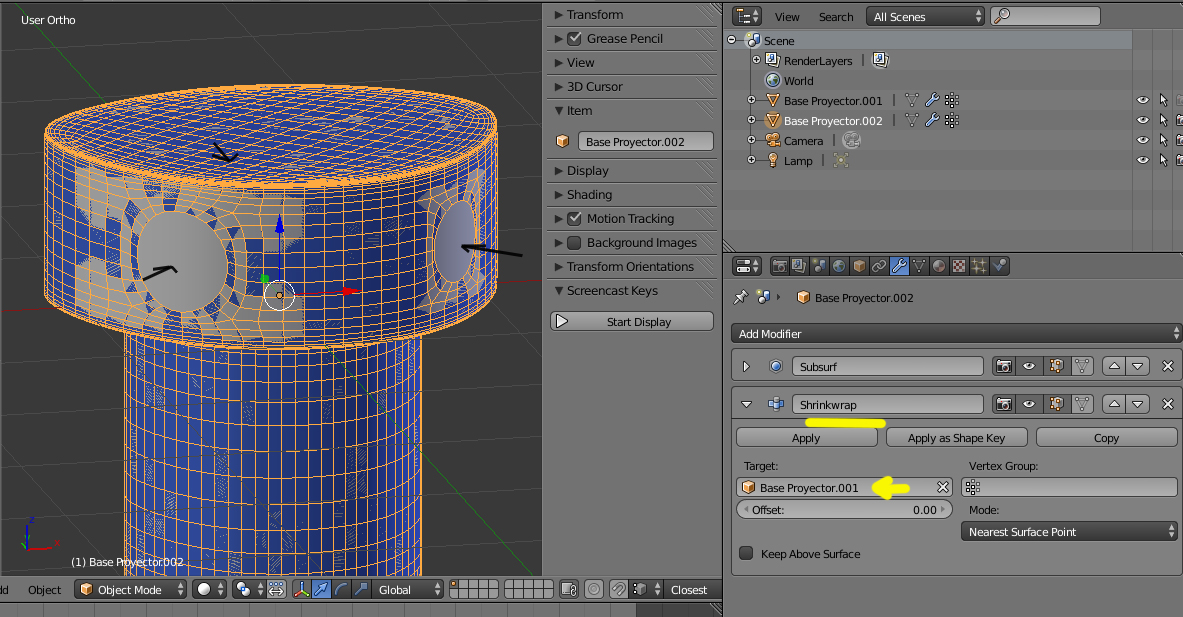
Task: Delete the Subsurf modifier with X
Action: tap(1167, 367)
